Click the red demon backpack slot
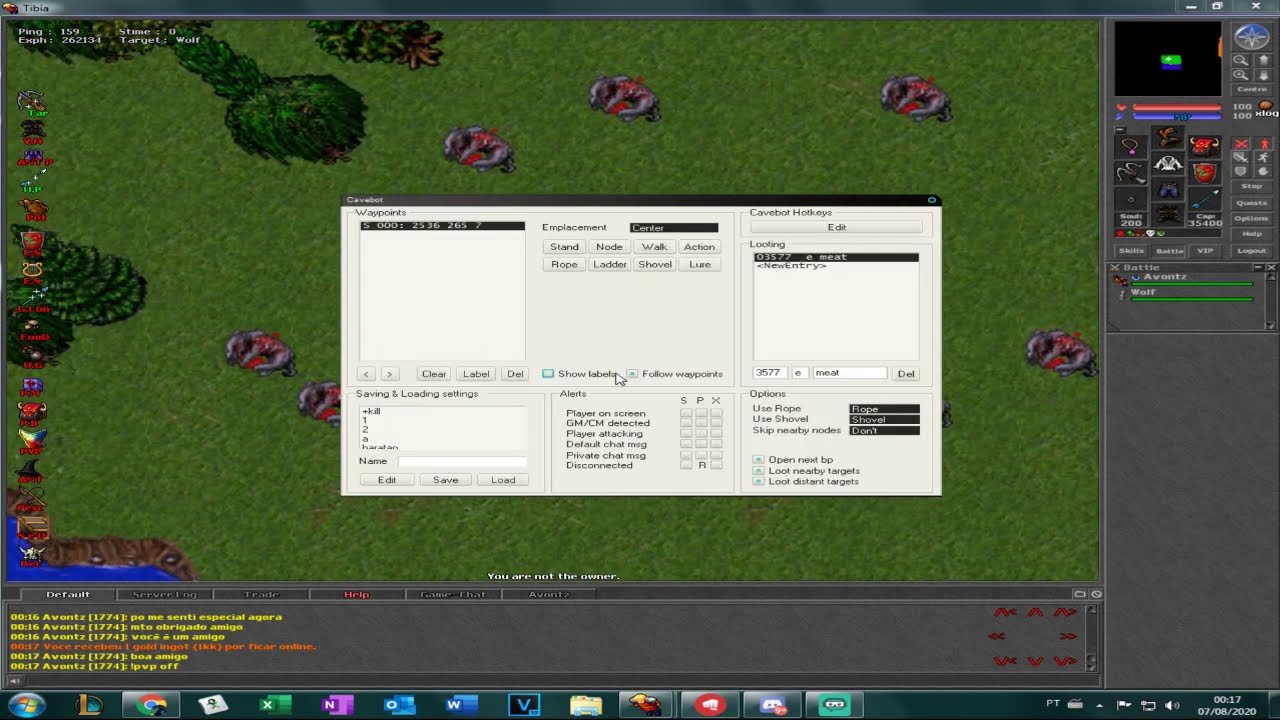 click(x=1205, y=147)
